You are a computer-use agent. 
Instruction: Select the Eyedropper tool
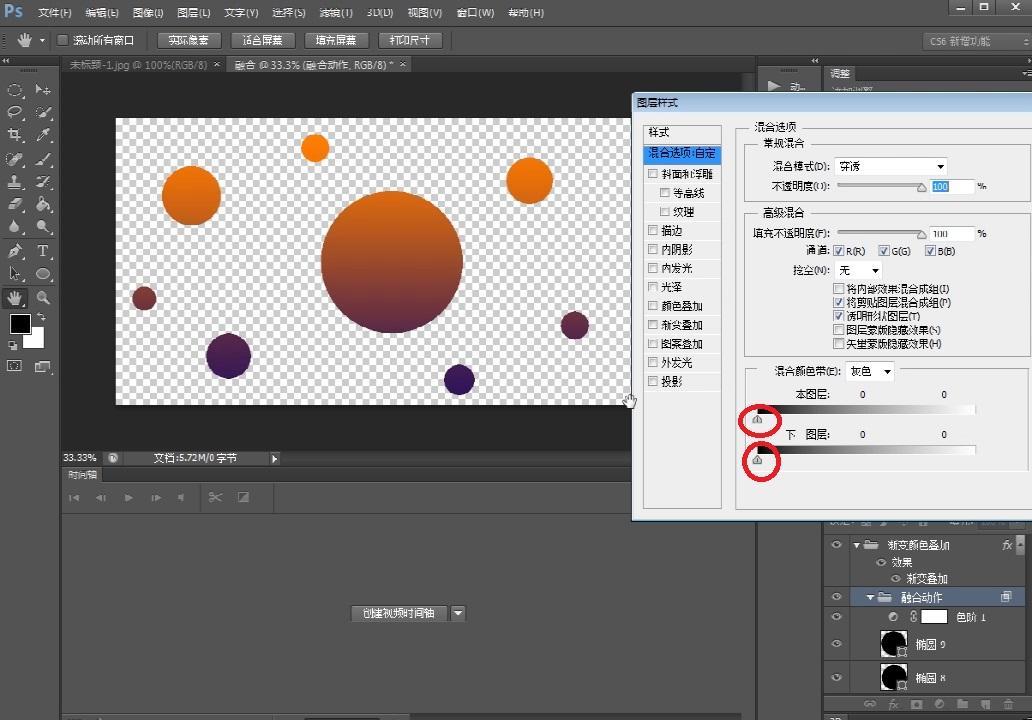click(43, 135)
